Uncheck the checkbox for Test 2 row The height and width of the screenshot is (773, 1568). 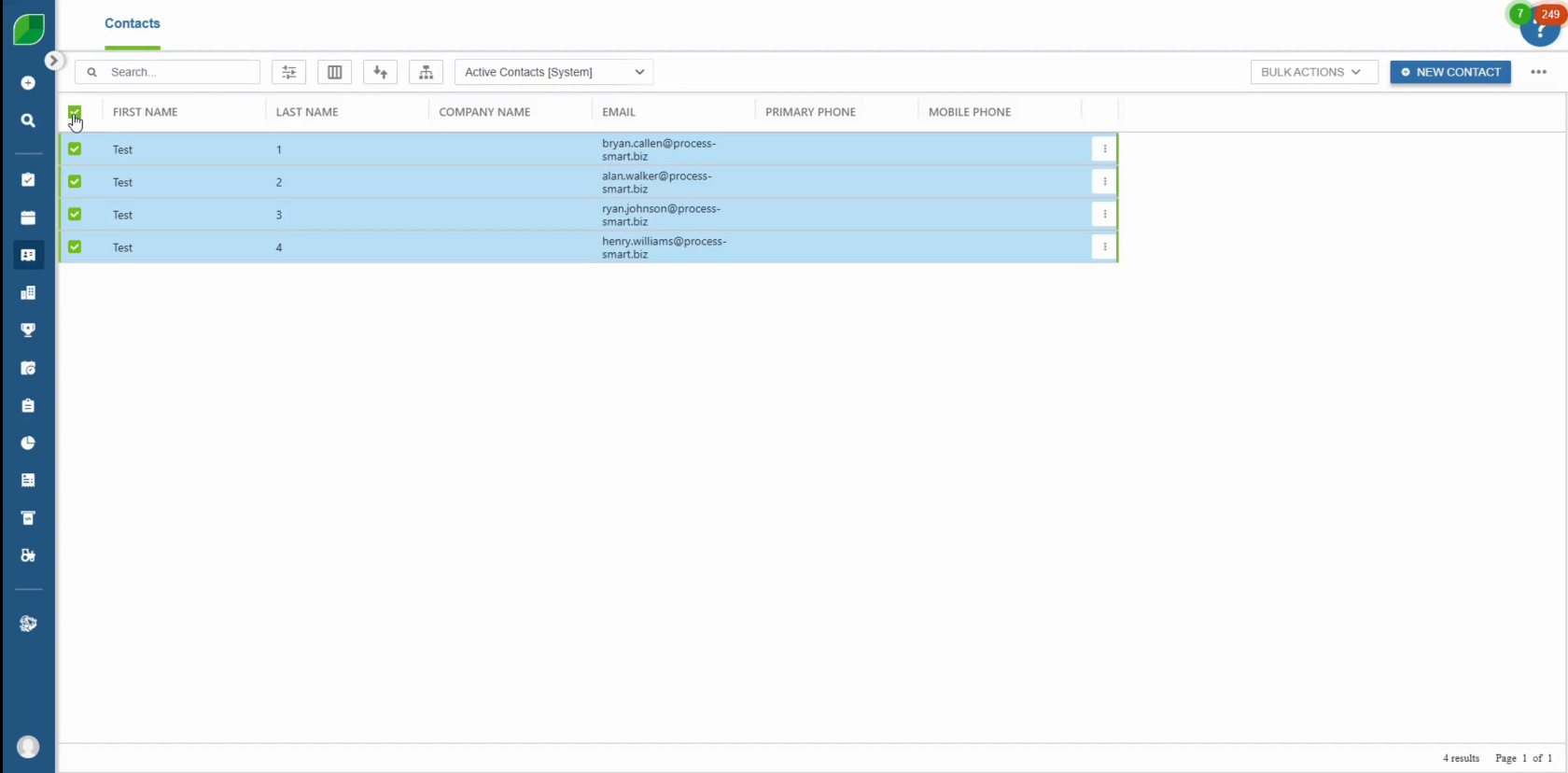pyautogui.click(x=75, y=181)
